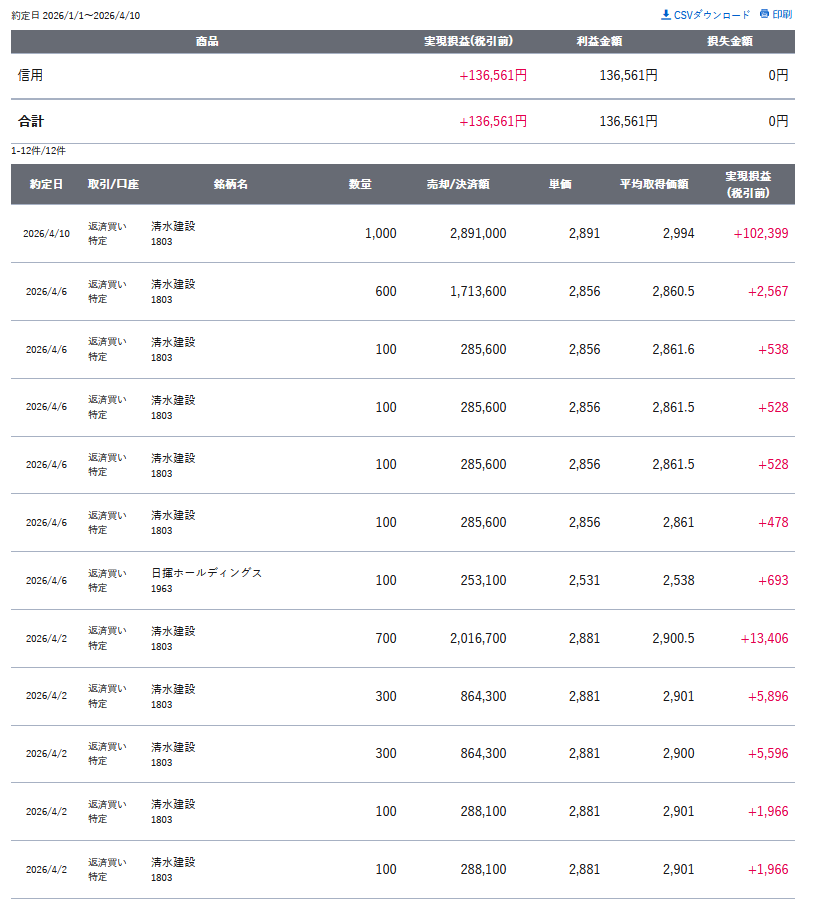Click the 2,891,000 settlement amount
The height and width of the screenshot is (904, 813).
[x=478, y=234]
